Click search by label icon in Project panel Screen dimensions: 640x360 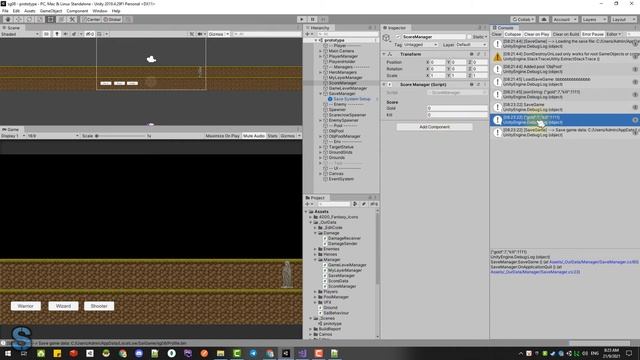pos(364,204)
